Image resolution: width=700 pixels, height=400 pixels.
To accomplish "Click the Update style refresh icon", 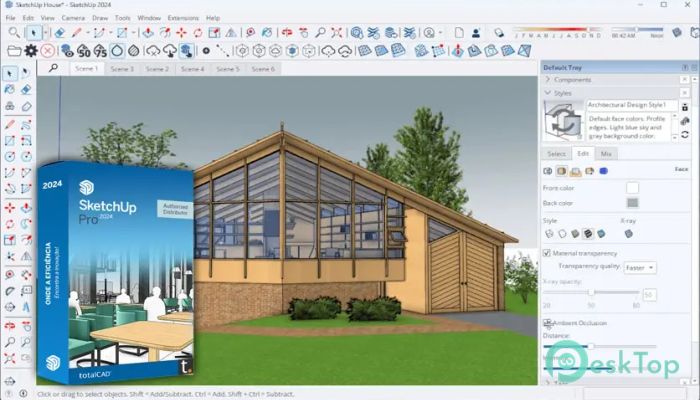I will 685,135.
